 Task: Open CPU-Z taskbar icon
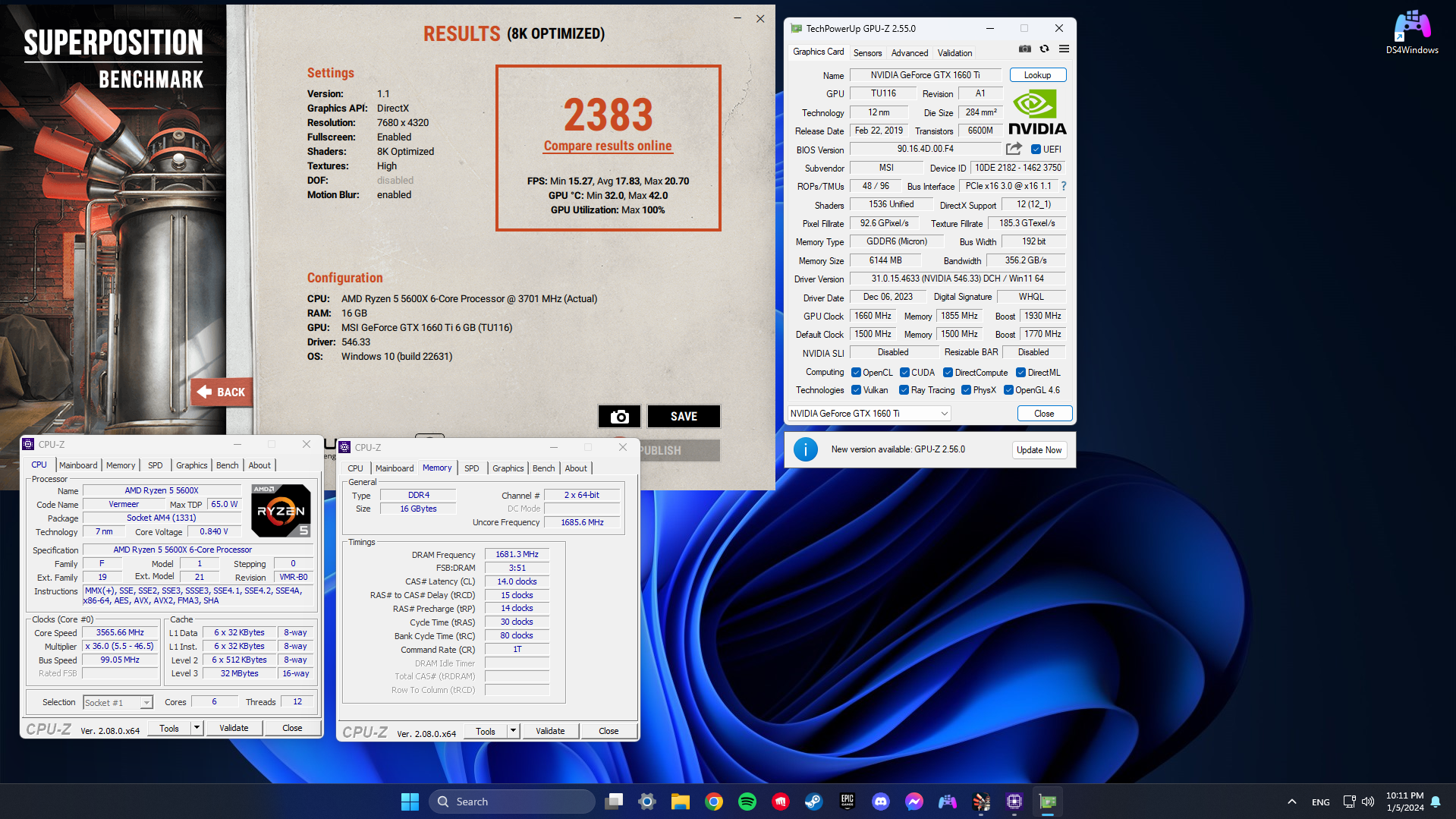pyautogui.click(x=1014, y=802)
